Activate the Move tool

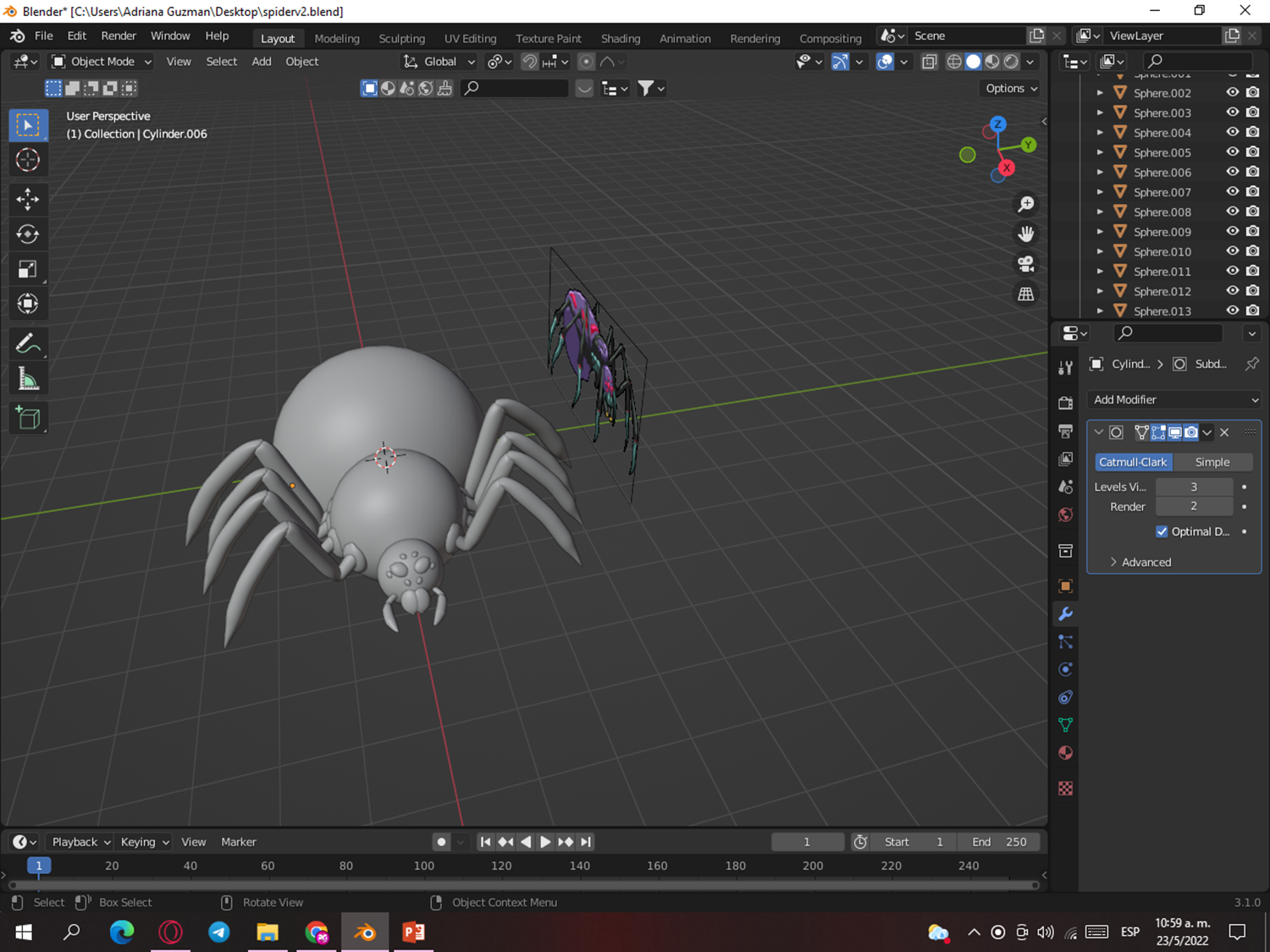coord(28,199)
